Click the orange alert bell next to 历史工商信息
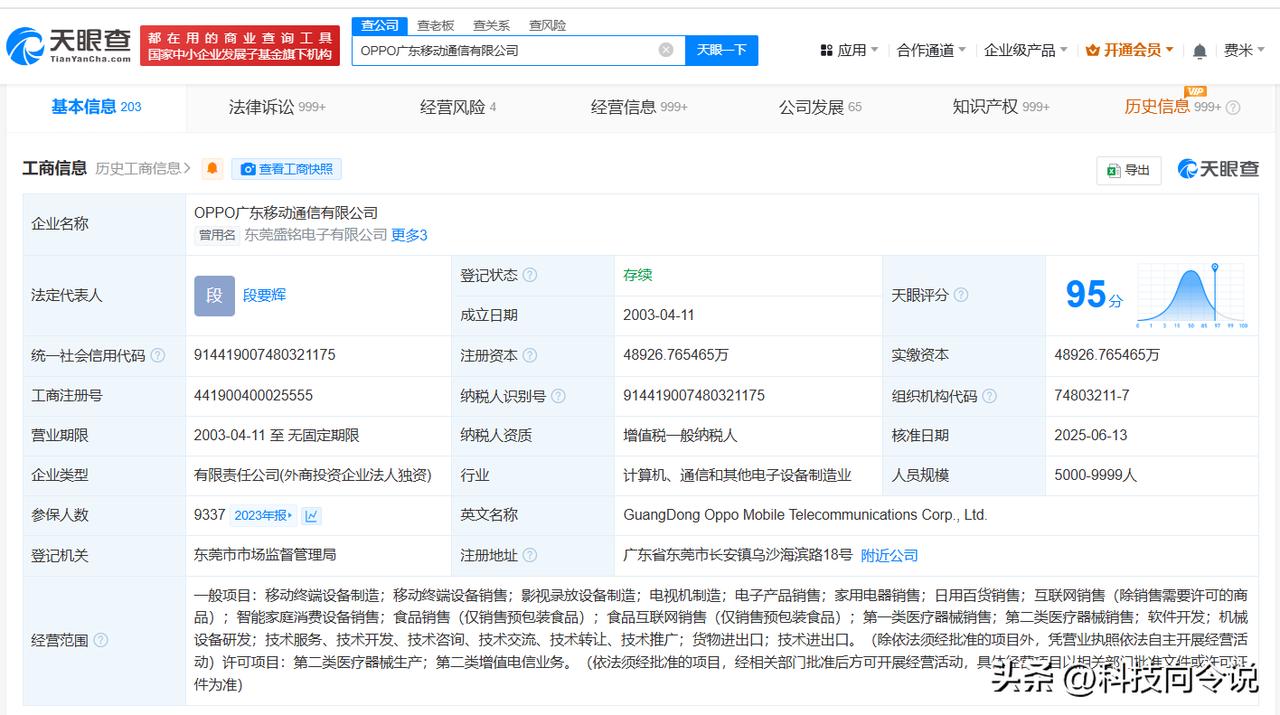Screen dimensions: 1280x715 click(212, 169)
